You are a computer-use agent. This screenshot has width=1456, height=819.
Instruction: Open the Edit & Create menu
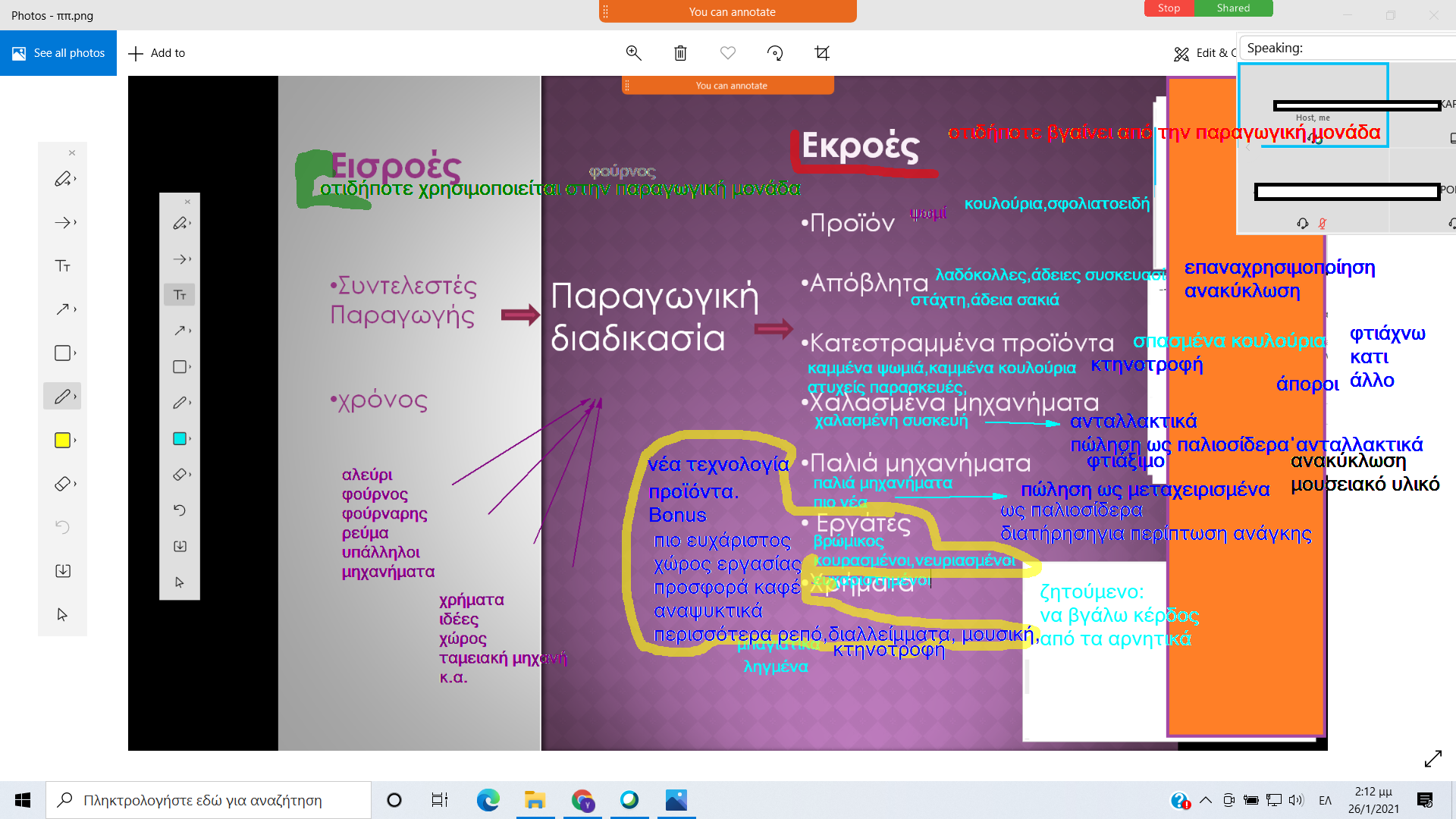tap(1205, 53)
